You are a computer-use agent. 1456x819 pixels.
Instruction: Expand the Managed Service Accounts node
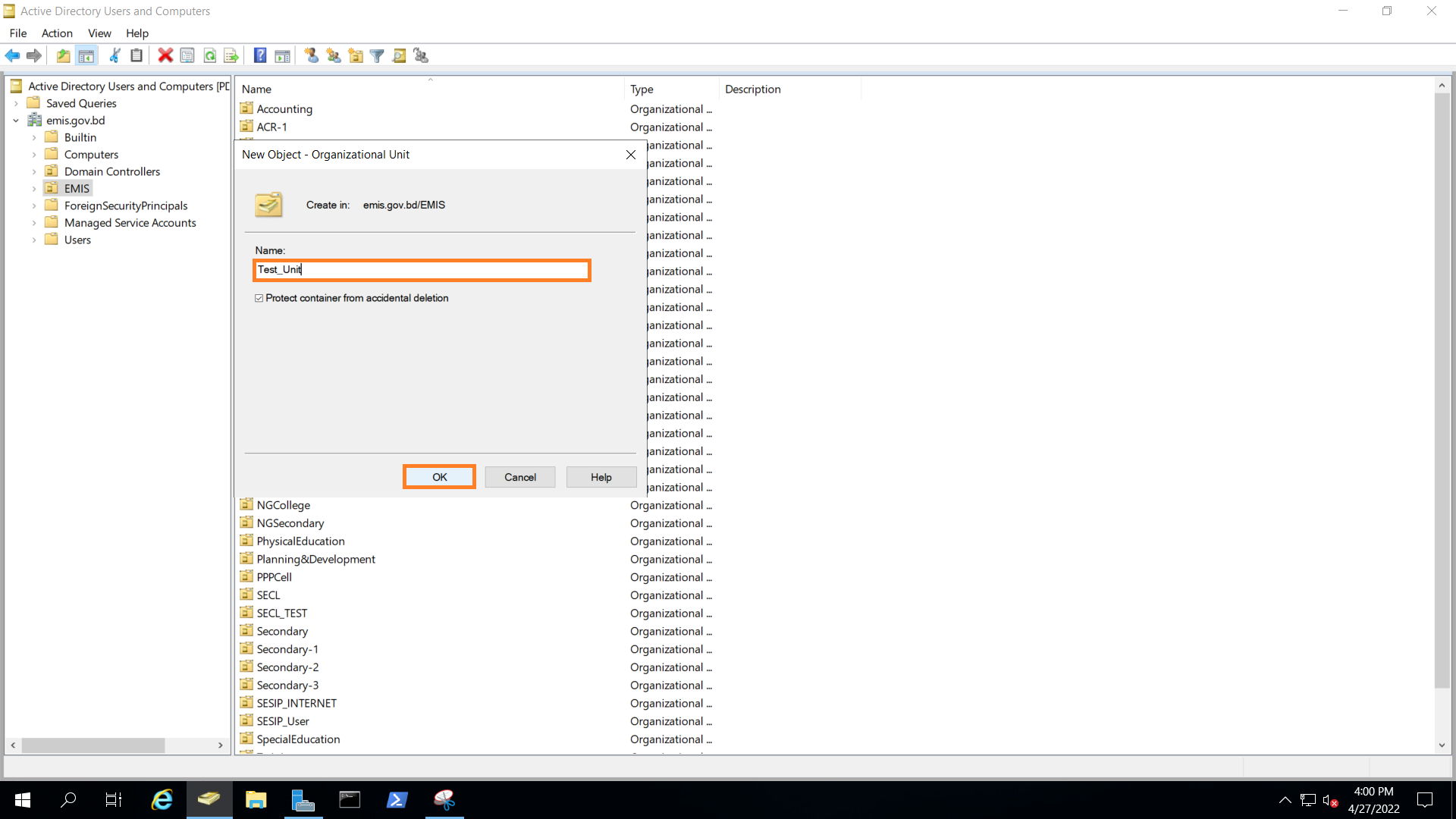point(34,223)
